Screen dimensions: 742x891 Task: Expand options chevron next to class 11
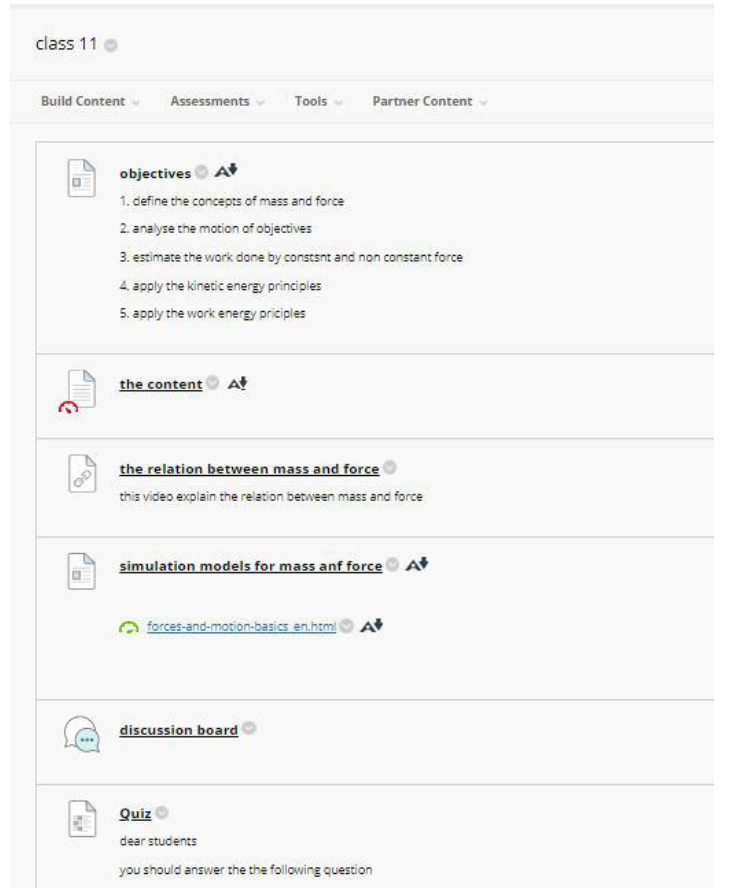tap(111, 45)
